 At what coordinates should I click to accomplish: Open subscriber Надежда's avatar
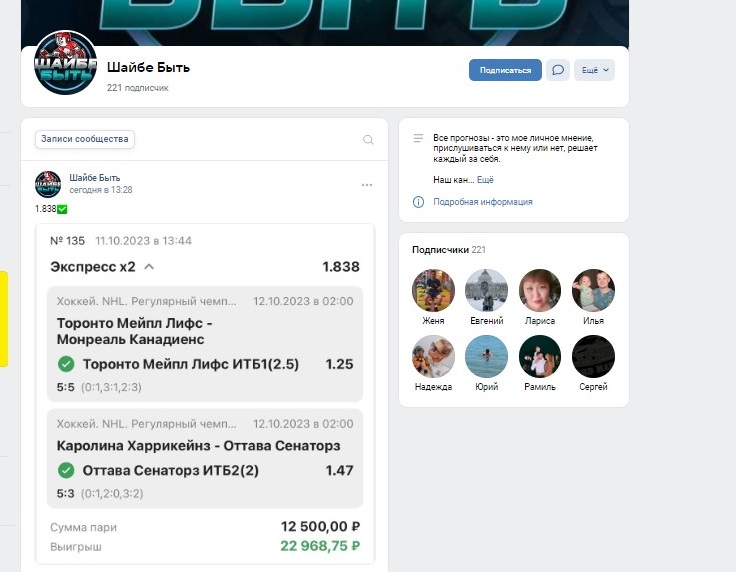tap(433, 357)
